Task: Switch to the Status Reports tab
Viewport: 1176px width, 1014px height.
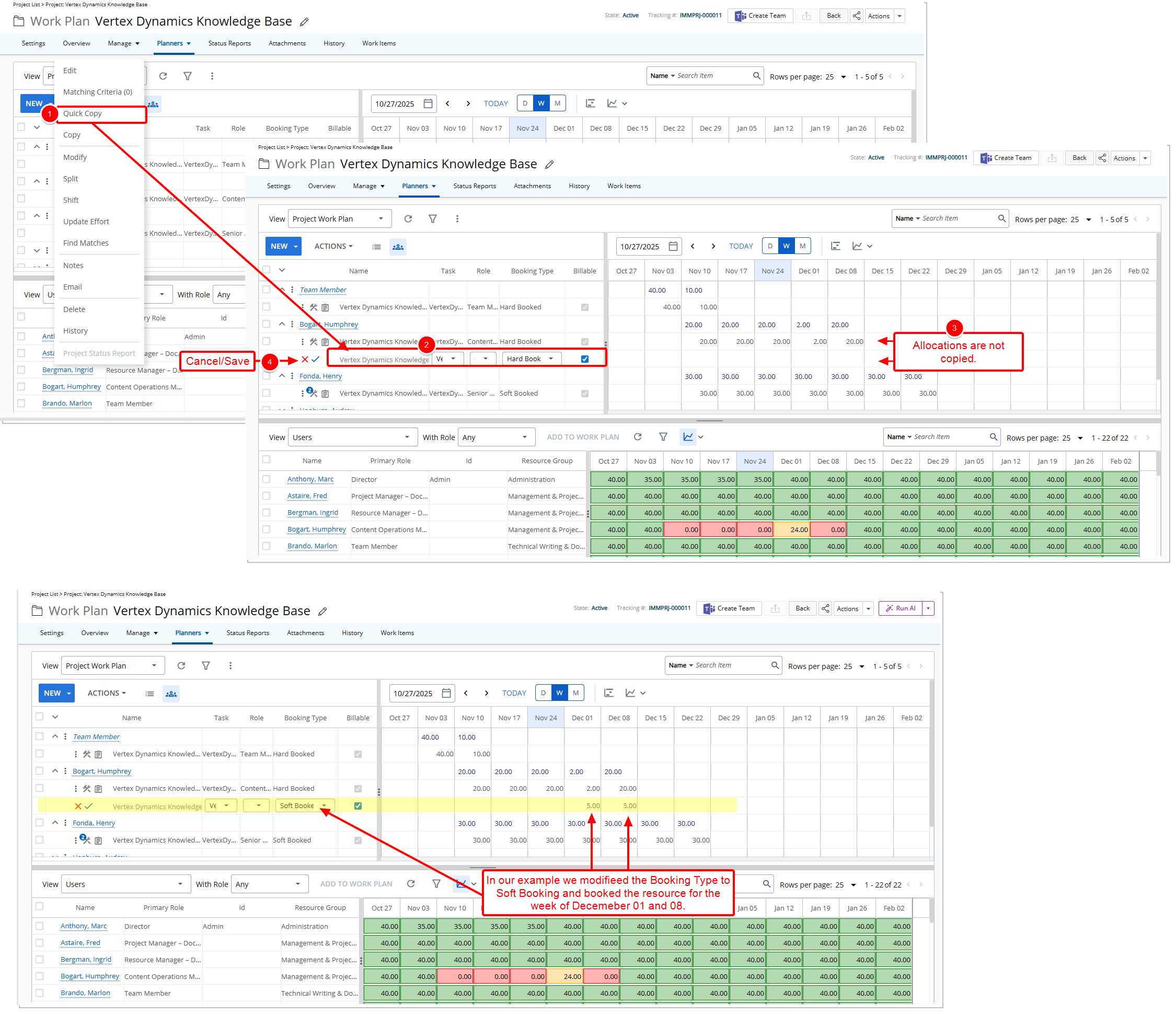Action: 247,632
